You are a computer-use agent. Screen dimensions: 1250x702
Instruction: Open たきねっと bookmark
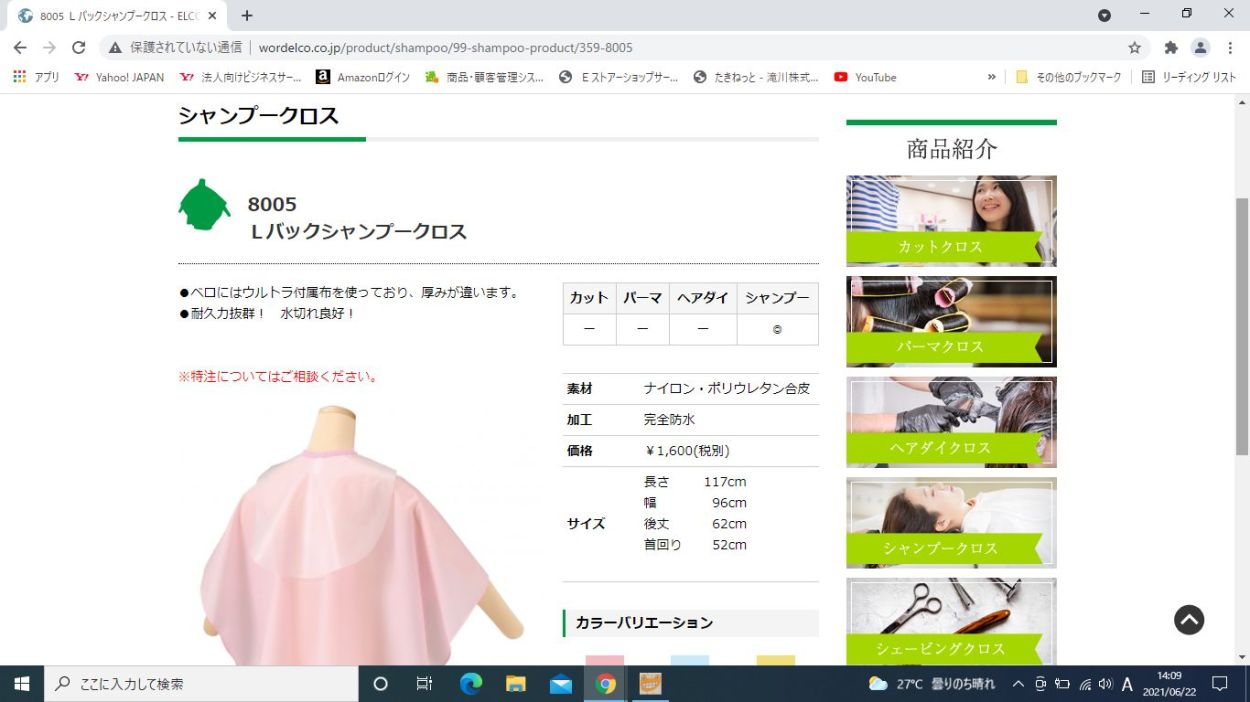755,77
